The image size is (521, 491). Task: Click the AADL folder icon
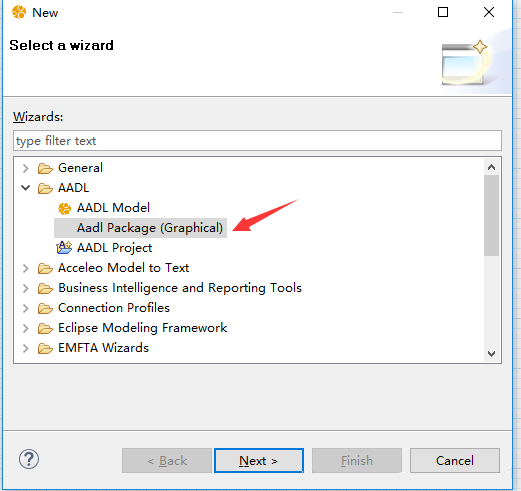pyautogui.click(x=45, y=188)
